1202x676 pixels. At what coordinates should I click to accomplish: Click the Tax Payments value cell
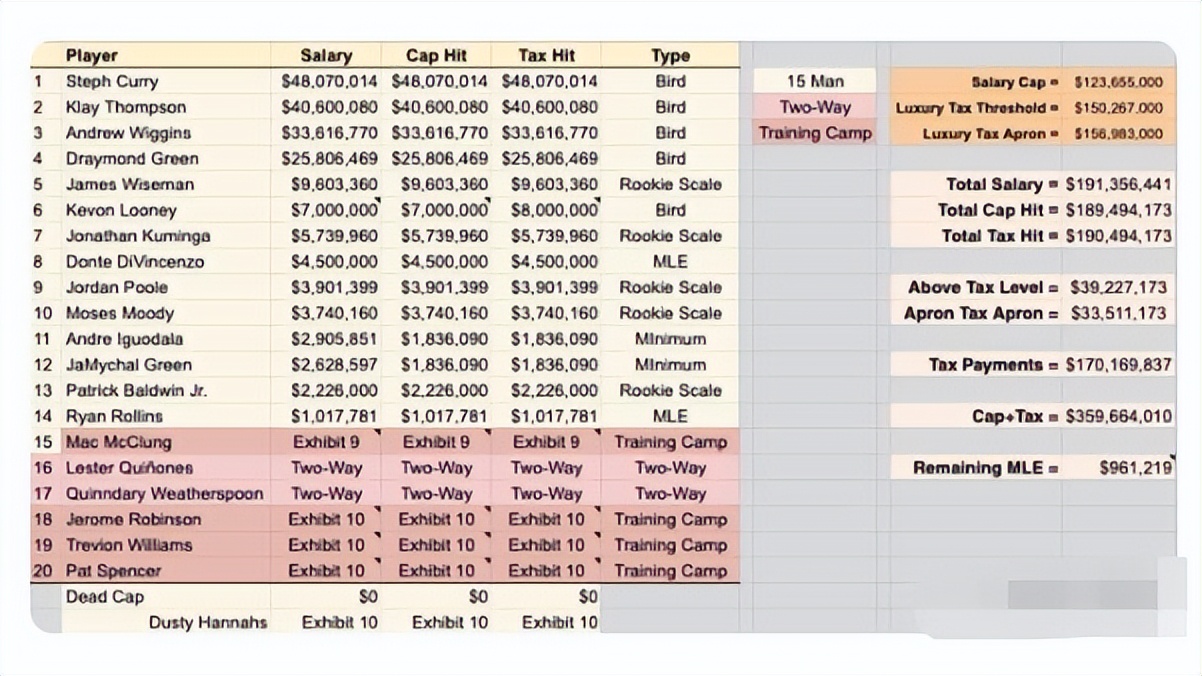tap(1118, 365)
